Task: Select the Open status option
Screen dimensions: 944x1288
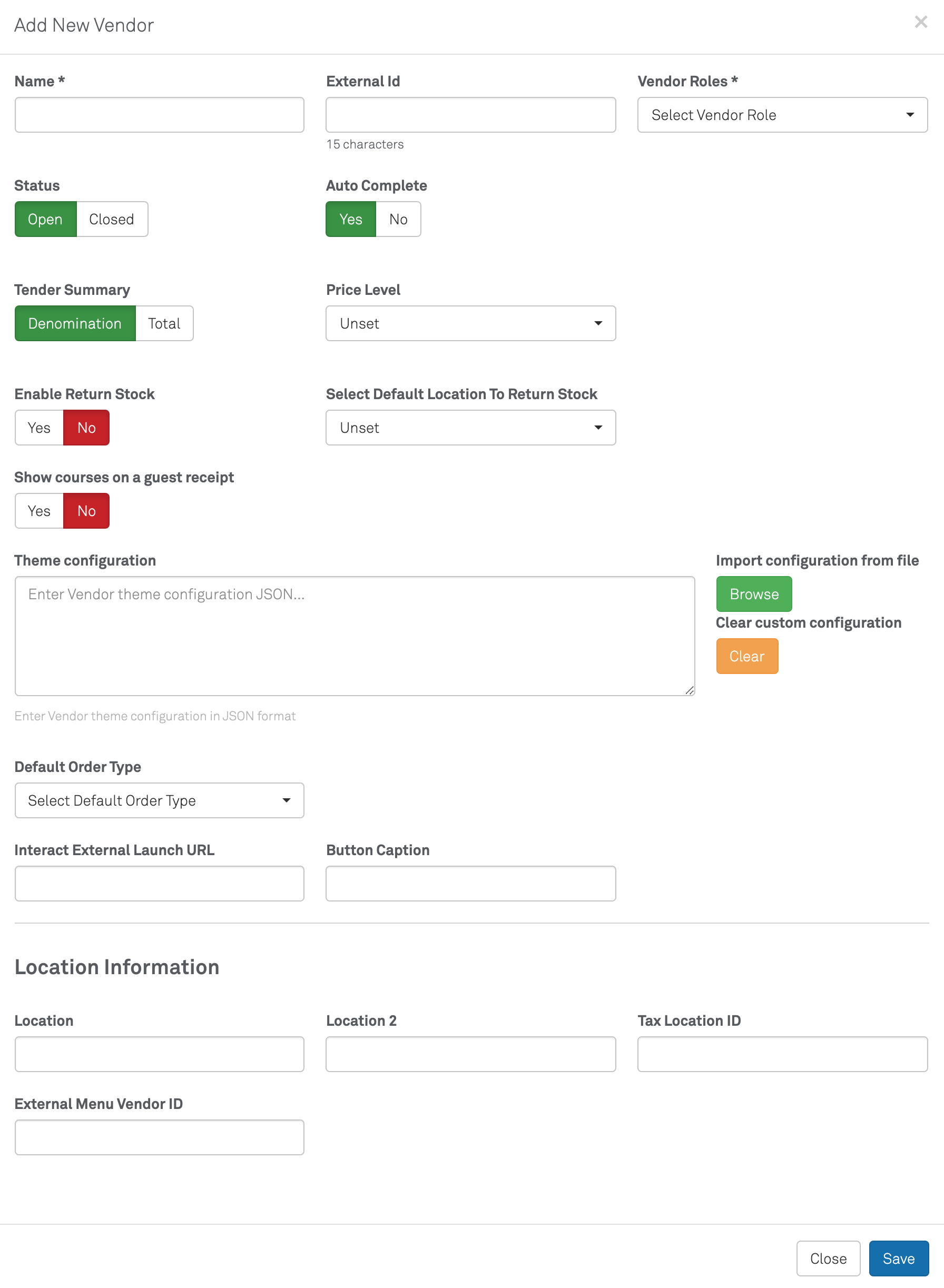Action: coord(45,220)
